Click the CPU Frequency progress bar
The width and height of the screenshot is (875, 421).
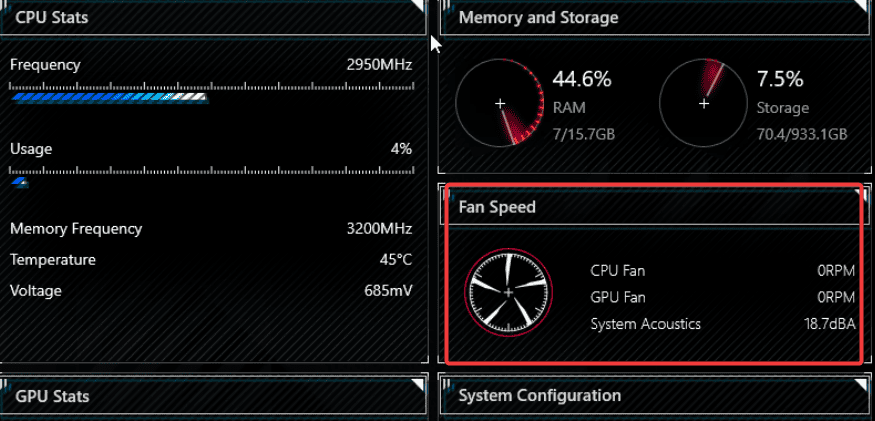(x=109, y=97)
